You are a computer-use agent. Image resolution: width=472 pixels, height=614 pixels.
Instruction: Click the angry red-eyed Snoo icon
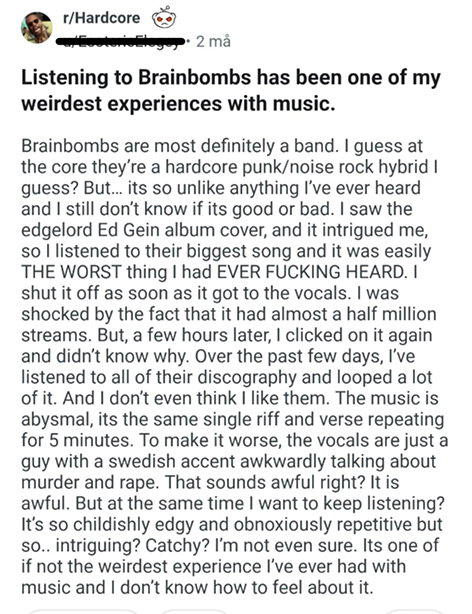164,18
